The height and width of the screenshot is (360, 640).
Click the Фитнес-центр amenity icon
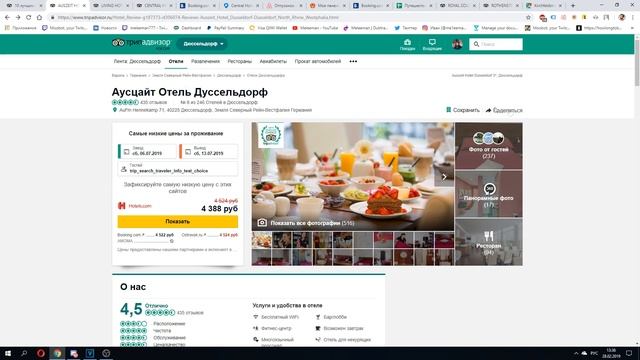coord(256,328)
